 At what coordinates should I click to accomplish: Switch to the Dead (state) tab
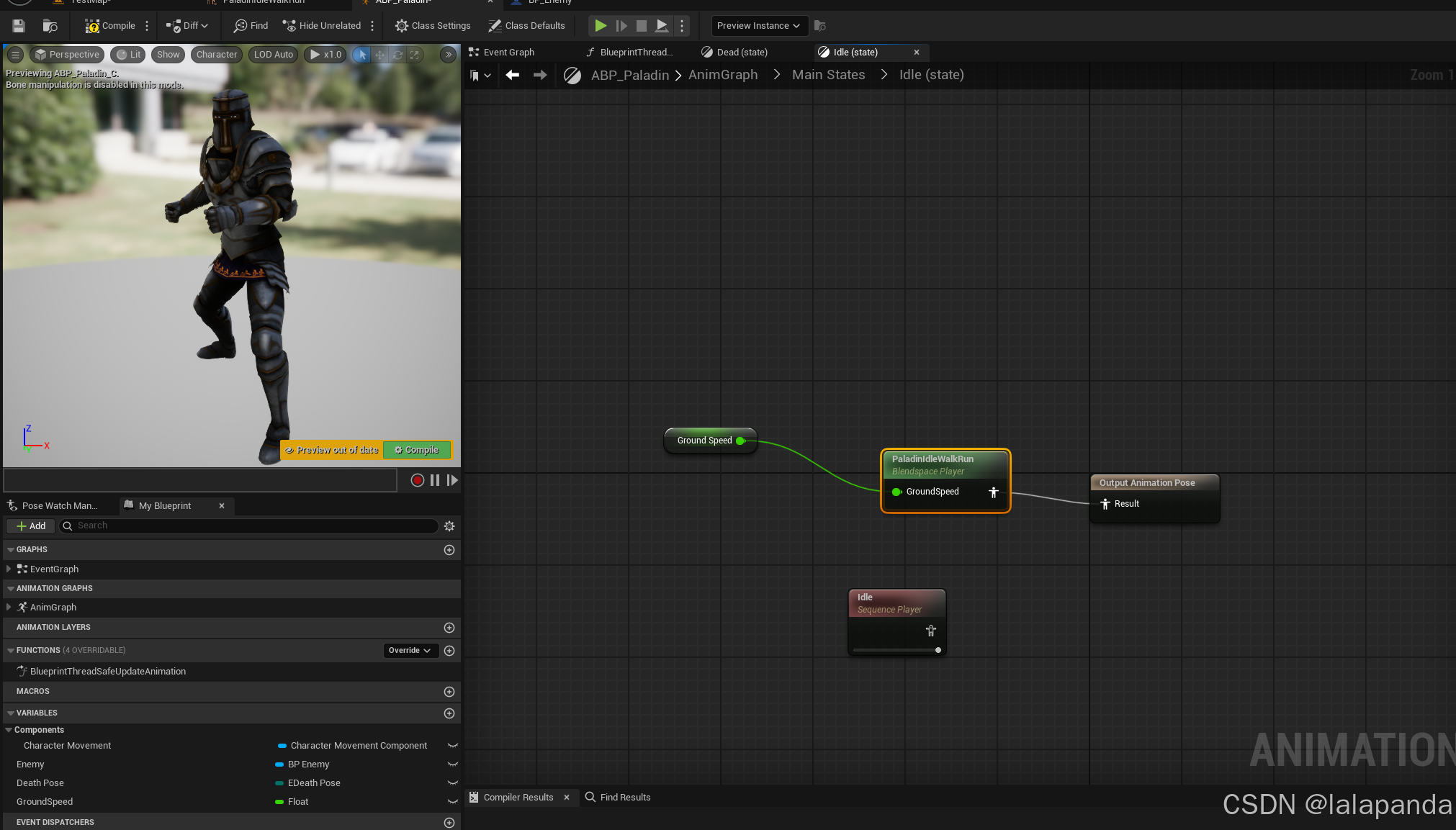coord(742,53)
